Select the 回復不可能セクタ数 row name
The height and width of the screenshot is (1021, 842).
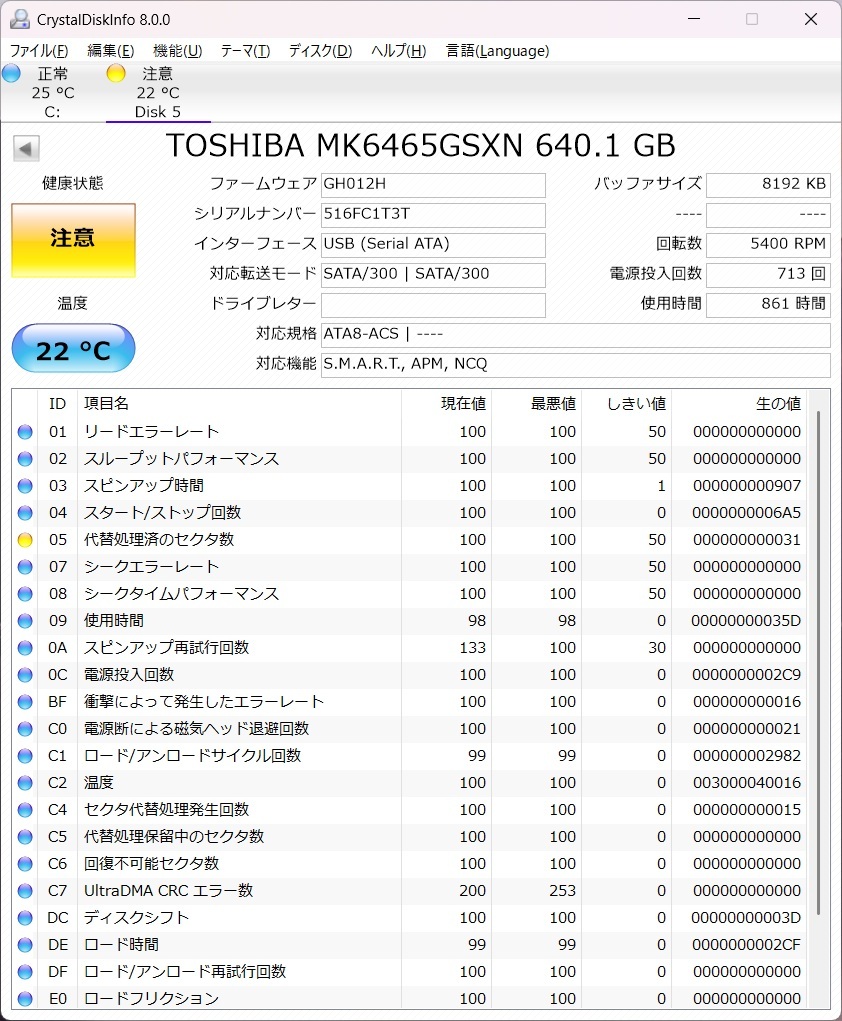tap(151, 864)
